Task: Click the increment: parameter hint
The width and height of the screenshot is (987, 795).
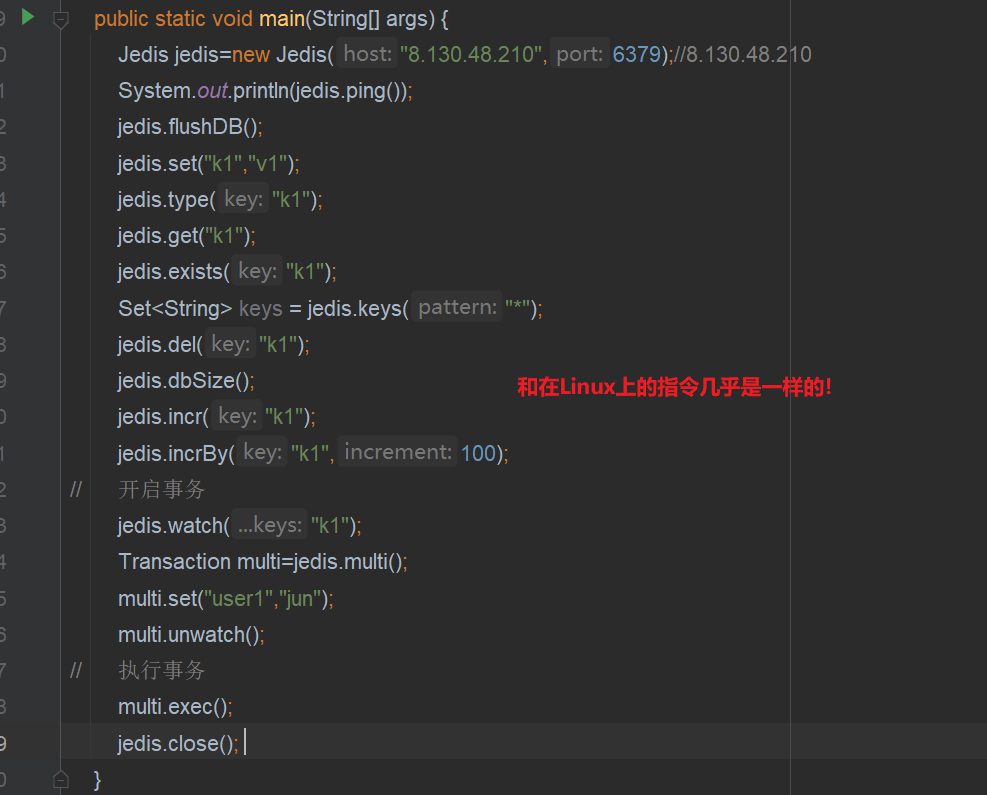Action: tap(398, 452)
